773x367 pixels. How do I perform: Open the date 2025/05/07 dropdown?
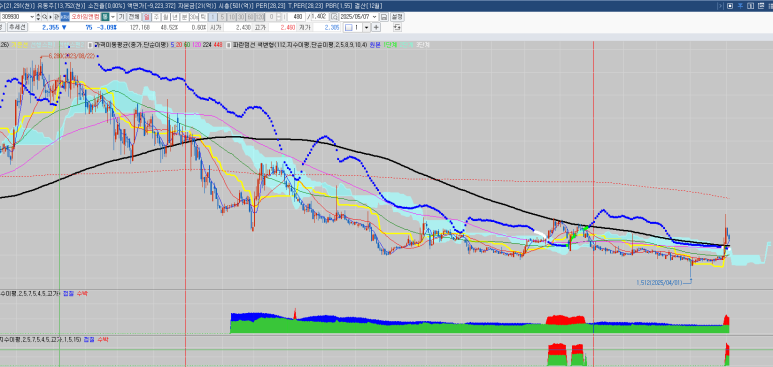(x=374, y=17)
